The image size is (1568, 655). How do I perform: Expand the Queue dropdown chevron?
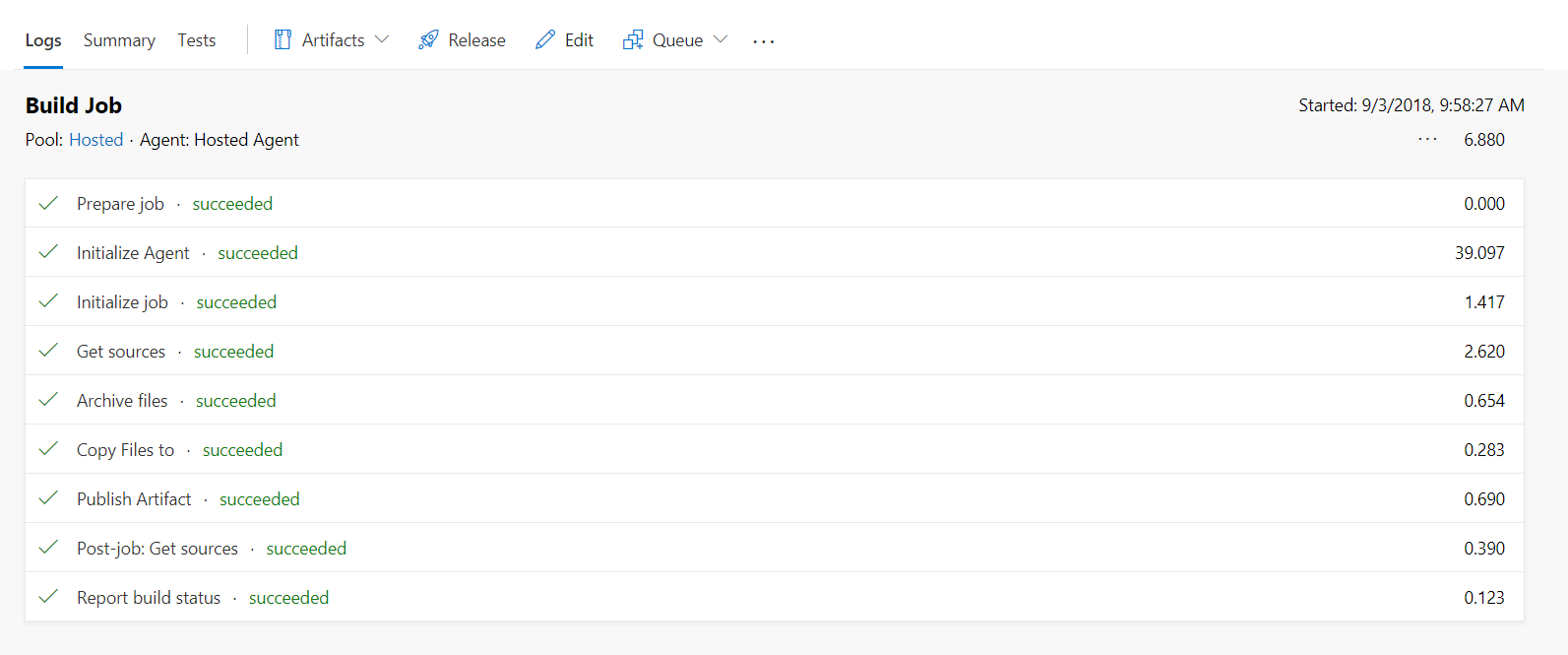point(721,40)
